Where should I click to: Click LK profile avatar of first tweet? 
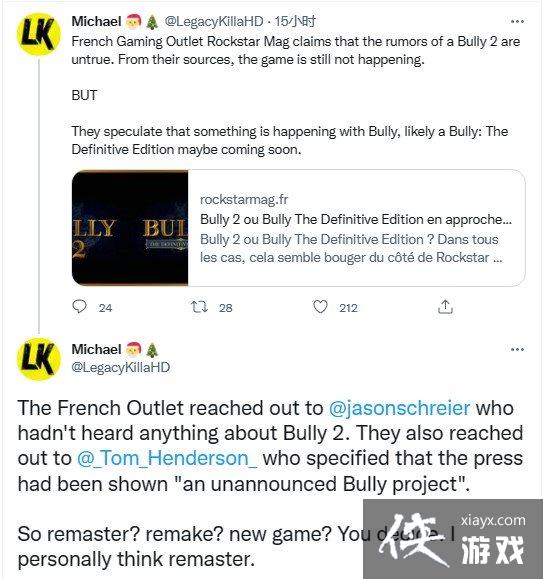coord(39,34)
